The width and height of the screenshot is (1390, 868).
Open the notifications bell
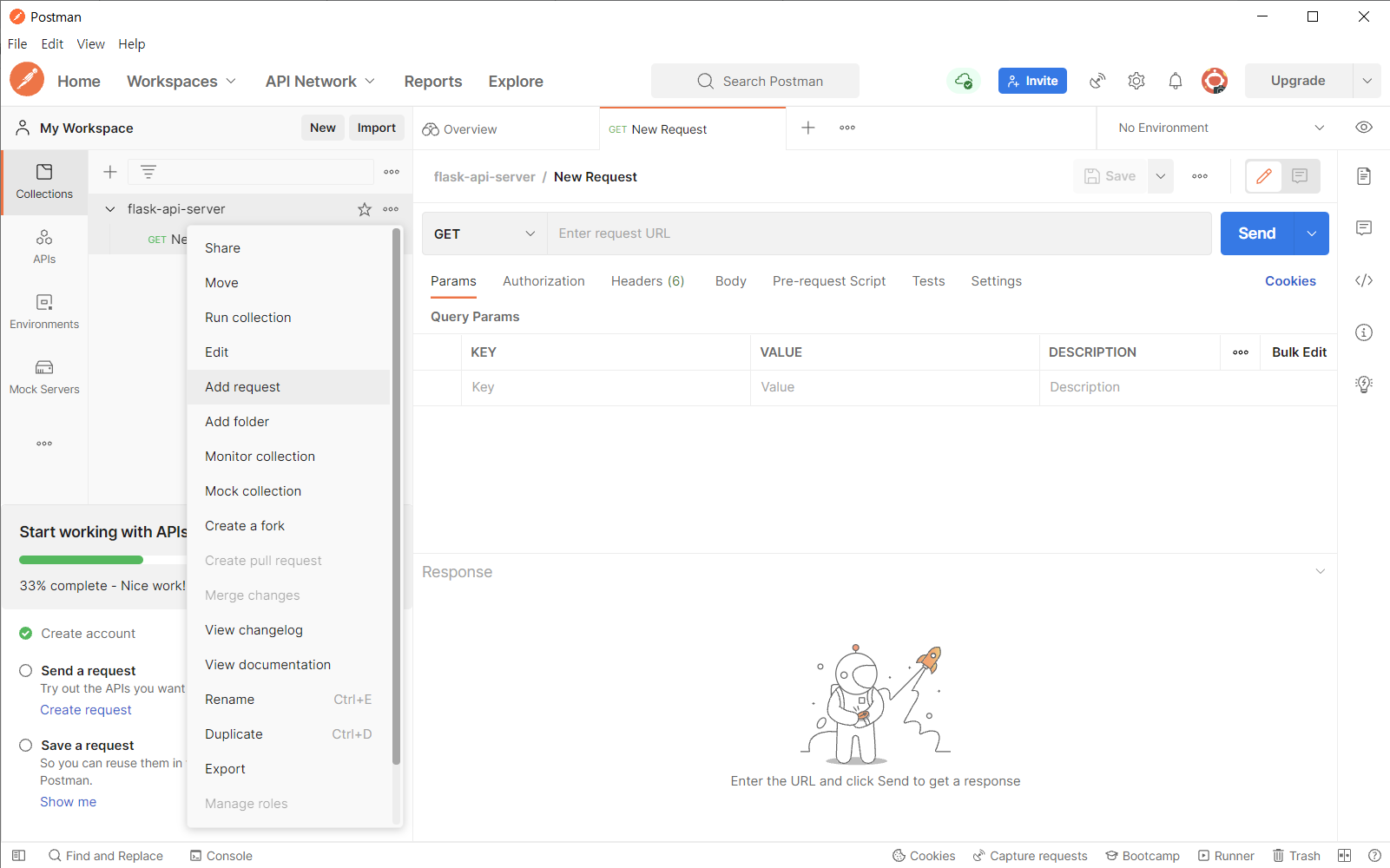click(1176, 81)
